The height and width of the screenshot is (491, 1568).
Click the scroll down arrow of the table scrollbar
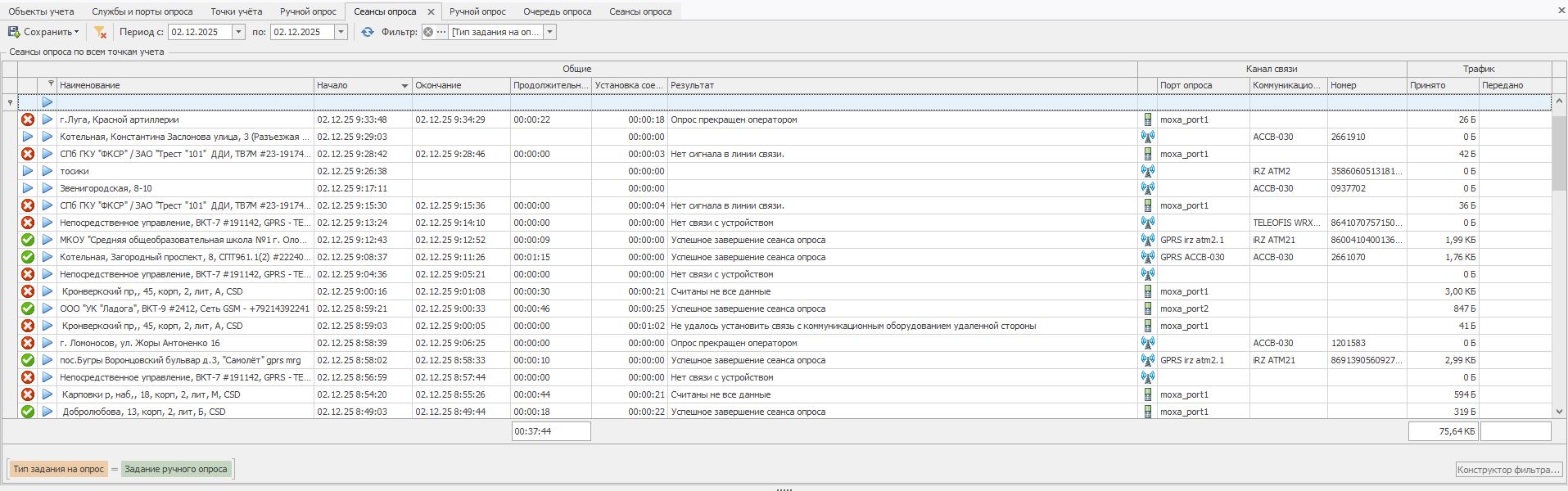(1559, 412)
